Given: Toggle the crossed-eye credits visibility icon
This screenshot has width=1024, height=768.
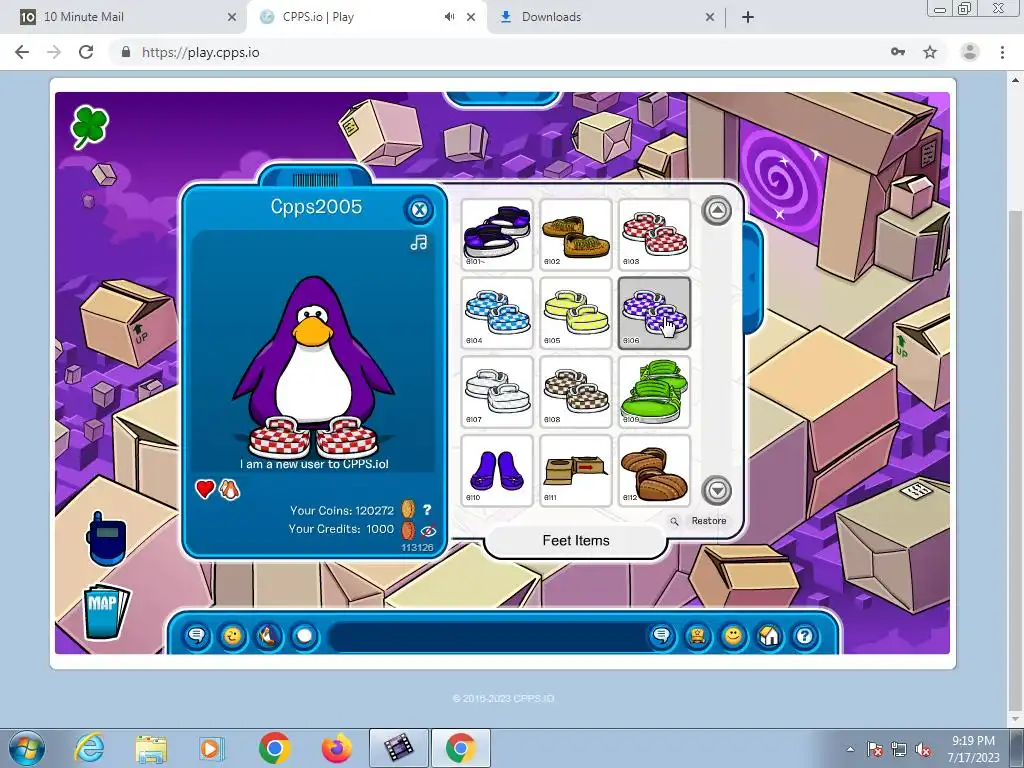Looking at the screenshot, I should pyautogui.click(x=428, y=530).
